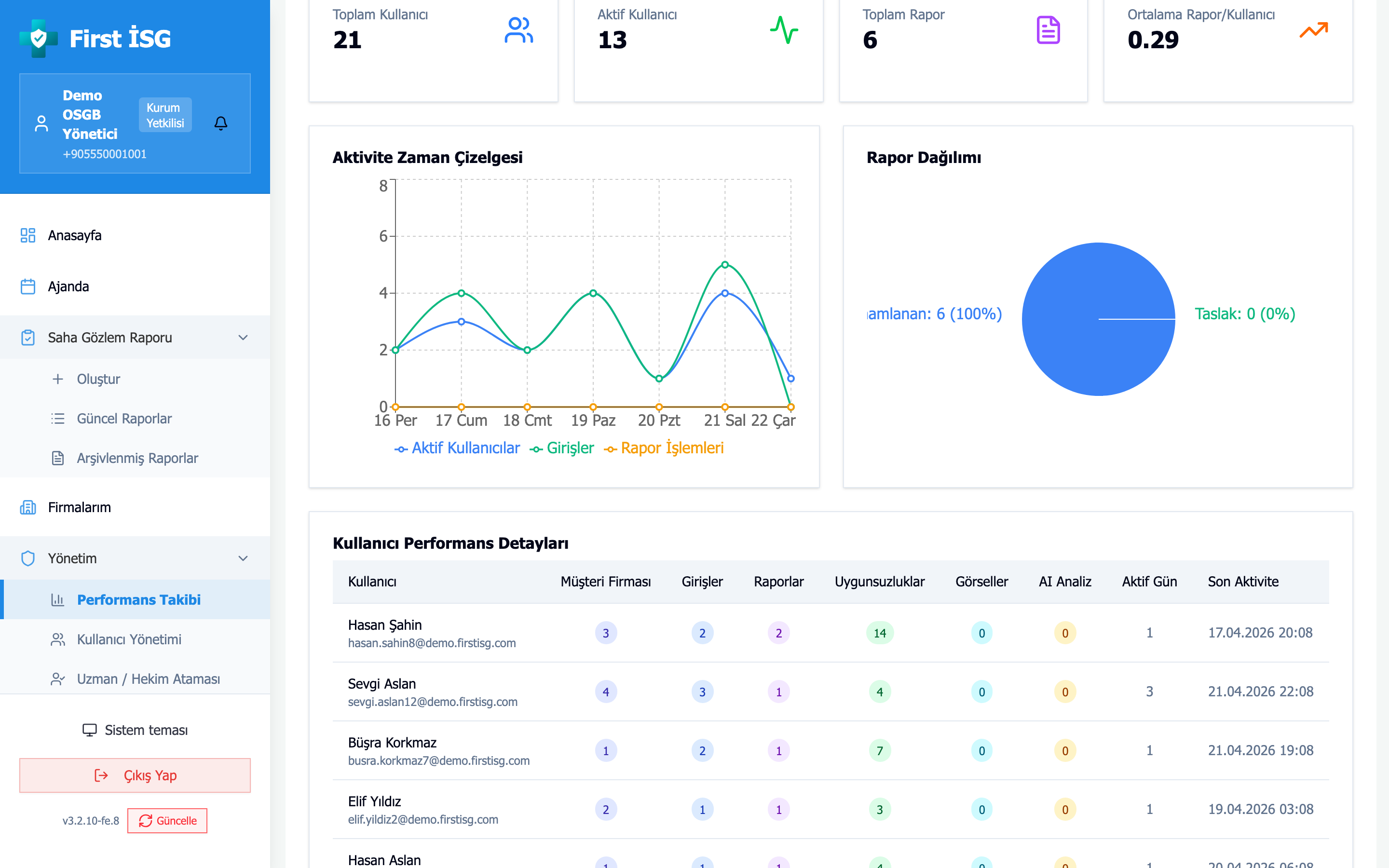The width and height of the screenshot is (1389, 868).
Task: Collapse the Saha Gözlem Raporu section
Action: [x=243, y=338]
